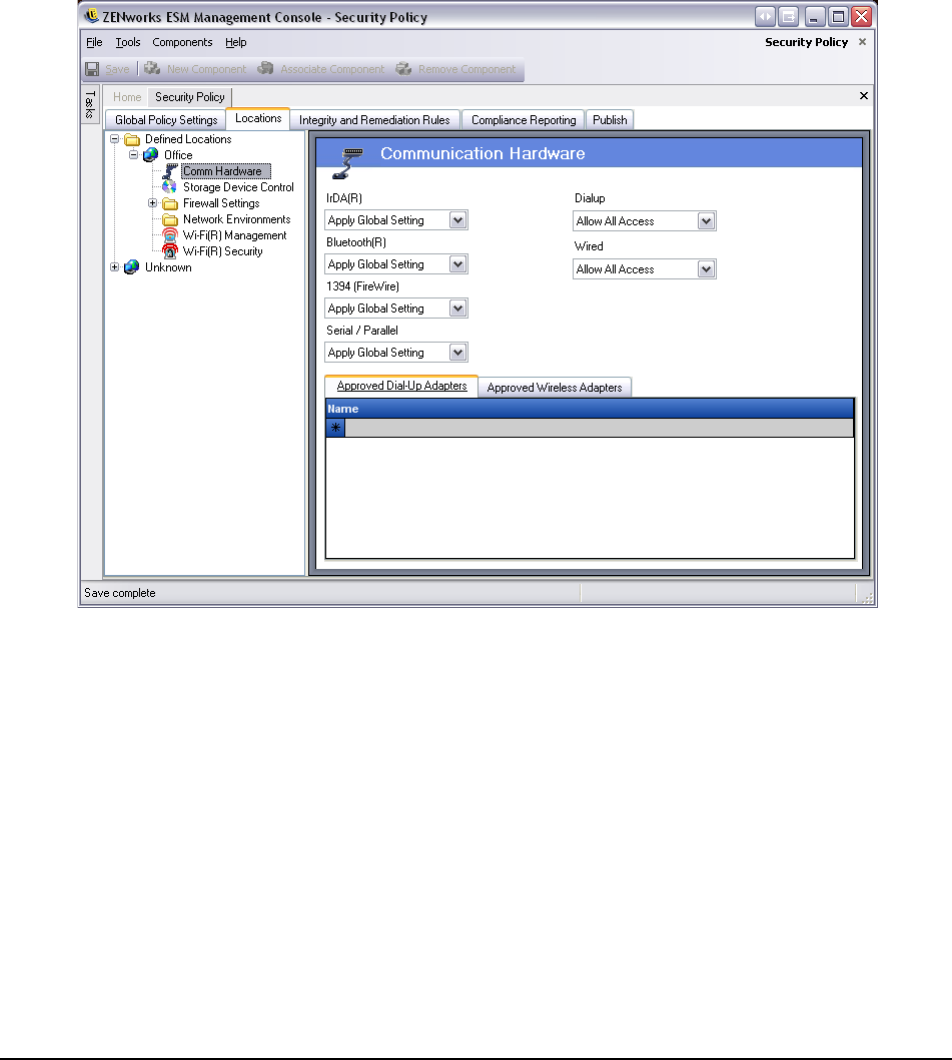Click the Firewall Settings folder icon
The image size is (952, 1060).
(170, 203)
